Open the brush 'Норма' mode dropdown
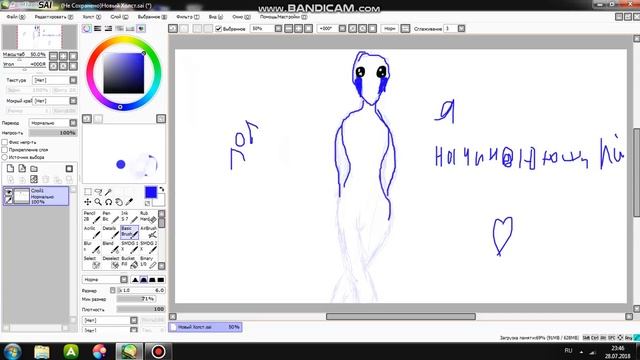 click(x=105, y=280)
